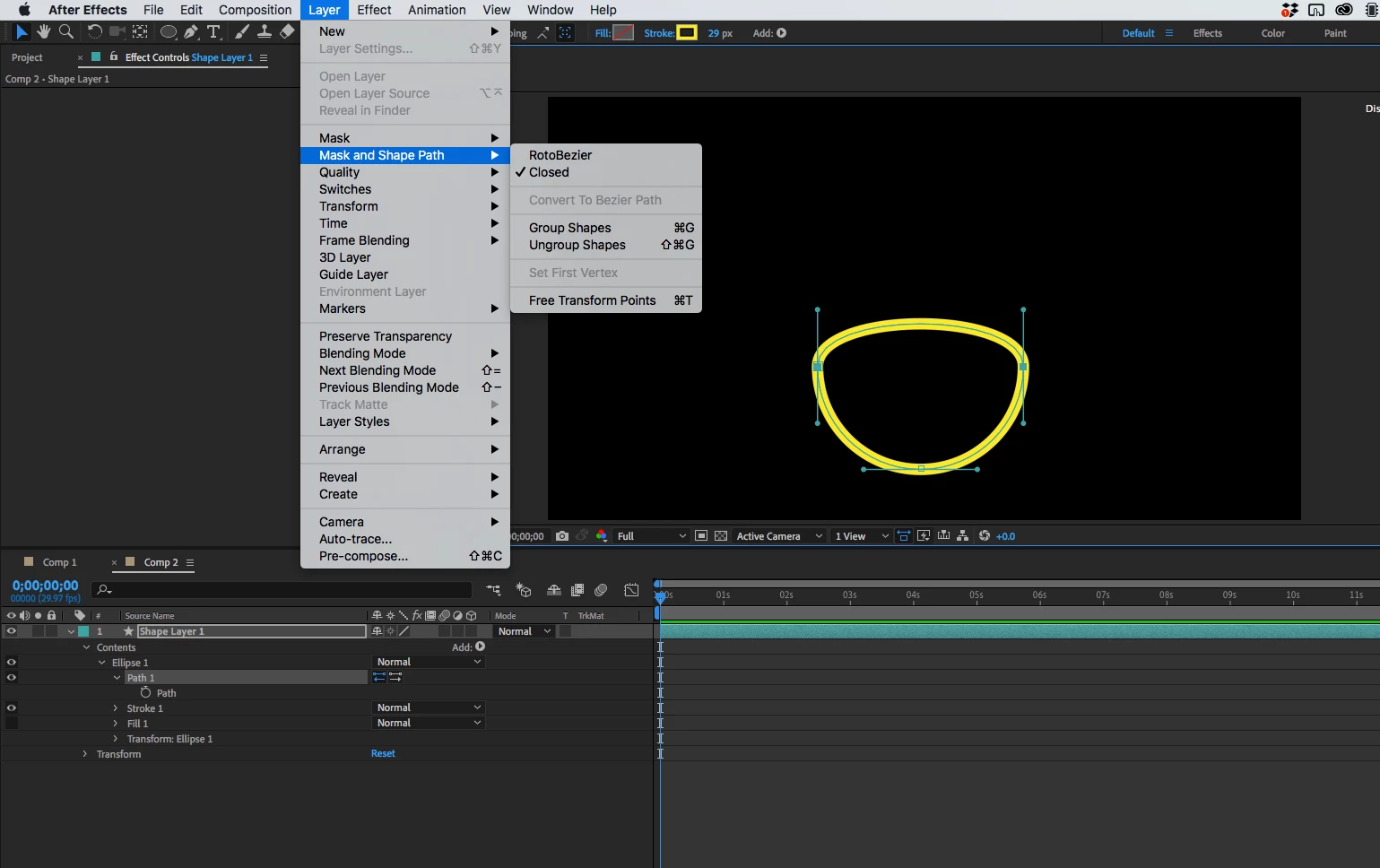Select the Clone Stamp tool
The image size is (1380, 868).
coord(265,32)
